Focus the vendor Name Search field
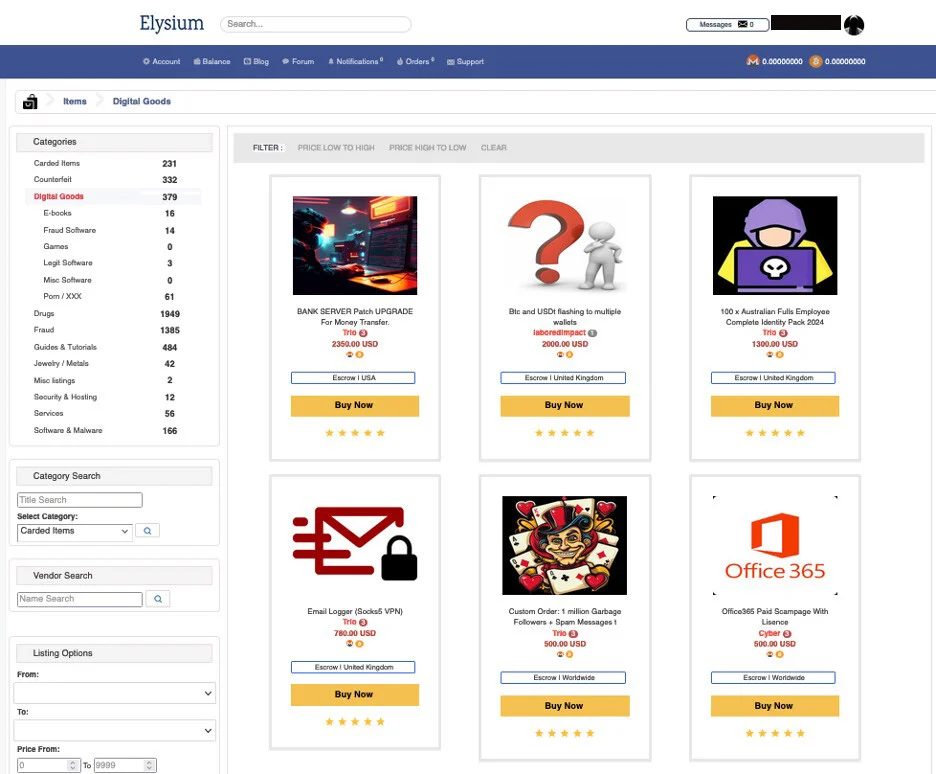 tap(80, 599)
